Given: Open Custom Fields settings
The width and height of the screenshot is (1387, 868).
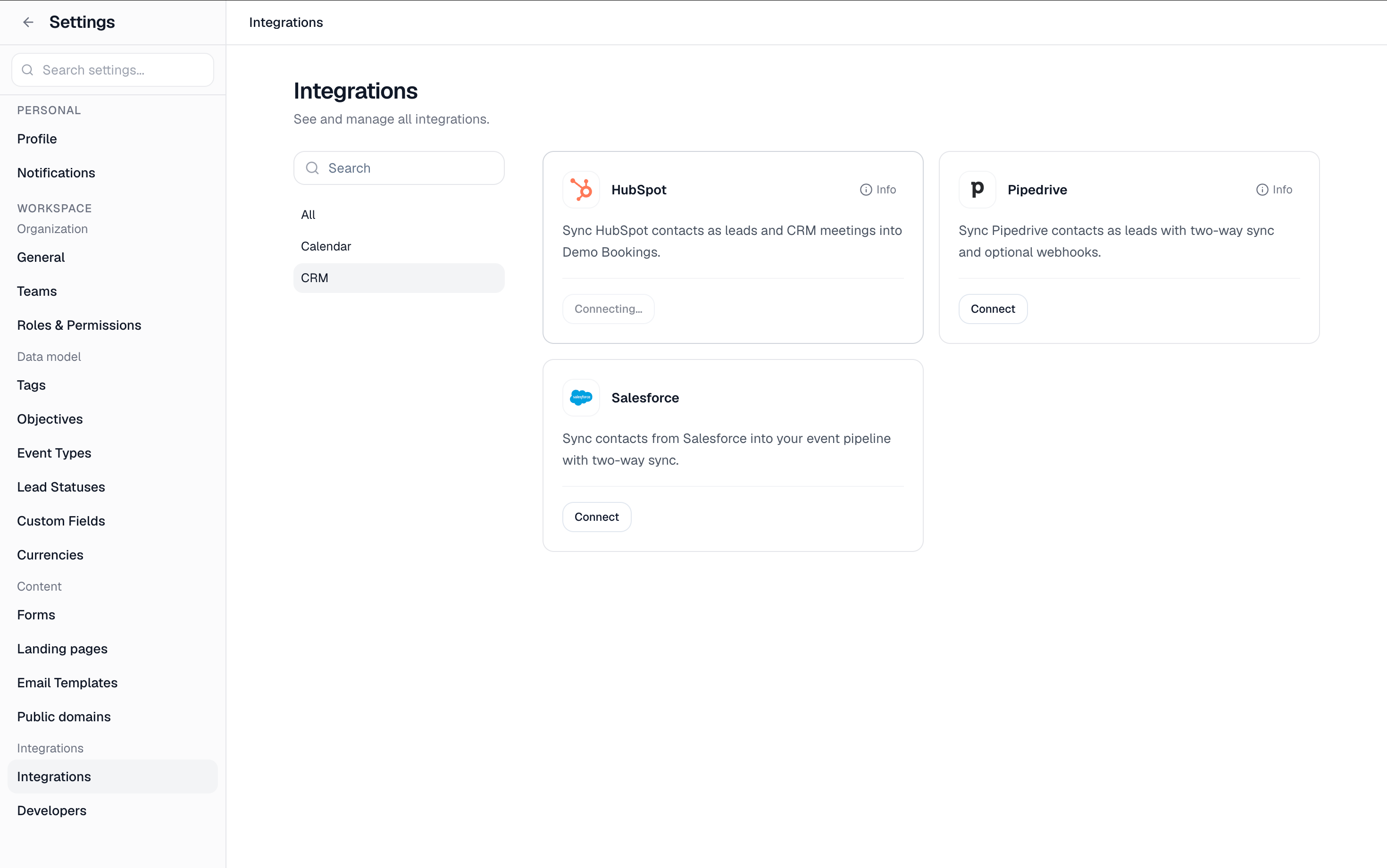Looking at the screenshot, I should (113, 521).
